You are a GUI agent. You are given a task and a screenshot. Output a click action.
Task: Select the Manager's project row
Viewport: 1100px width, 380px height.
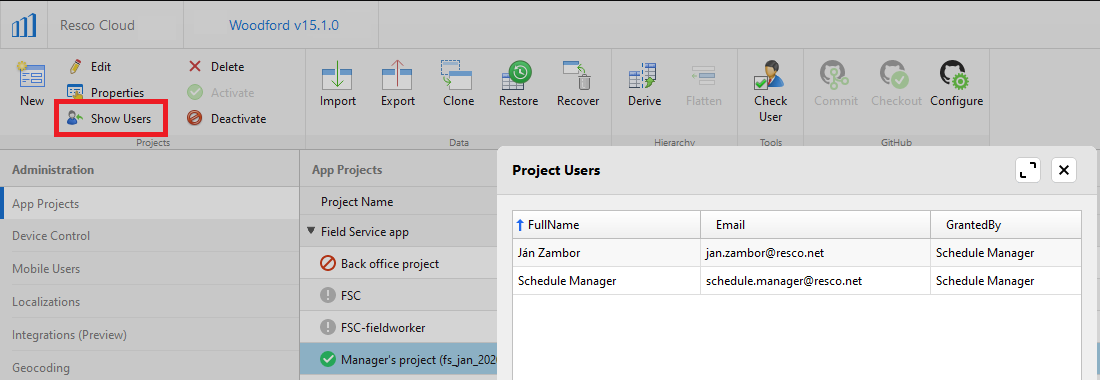398,359
